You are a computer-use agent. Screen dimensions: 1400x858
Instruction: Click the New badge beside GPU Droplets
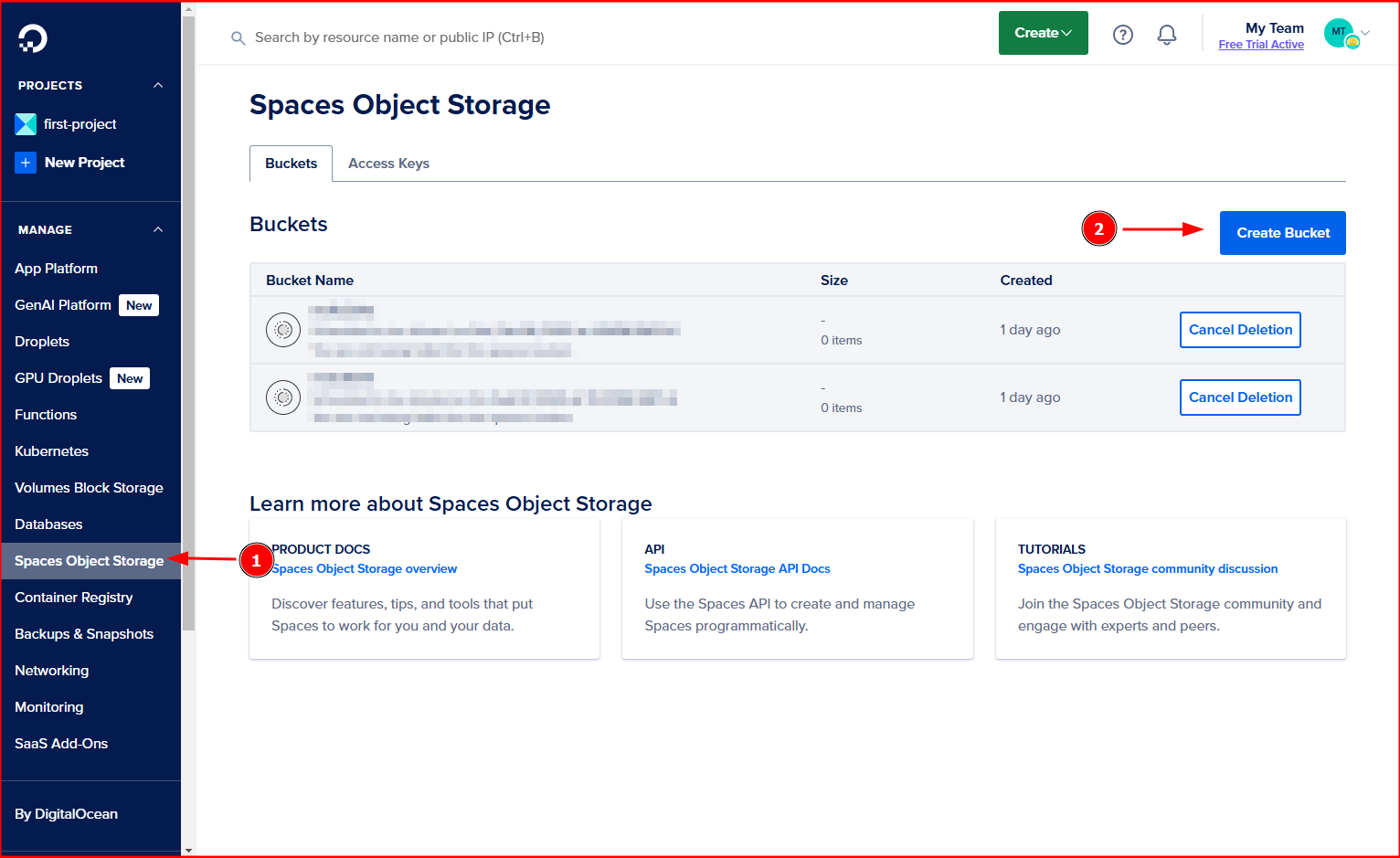130,378
